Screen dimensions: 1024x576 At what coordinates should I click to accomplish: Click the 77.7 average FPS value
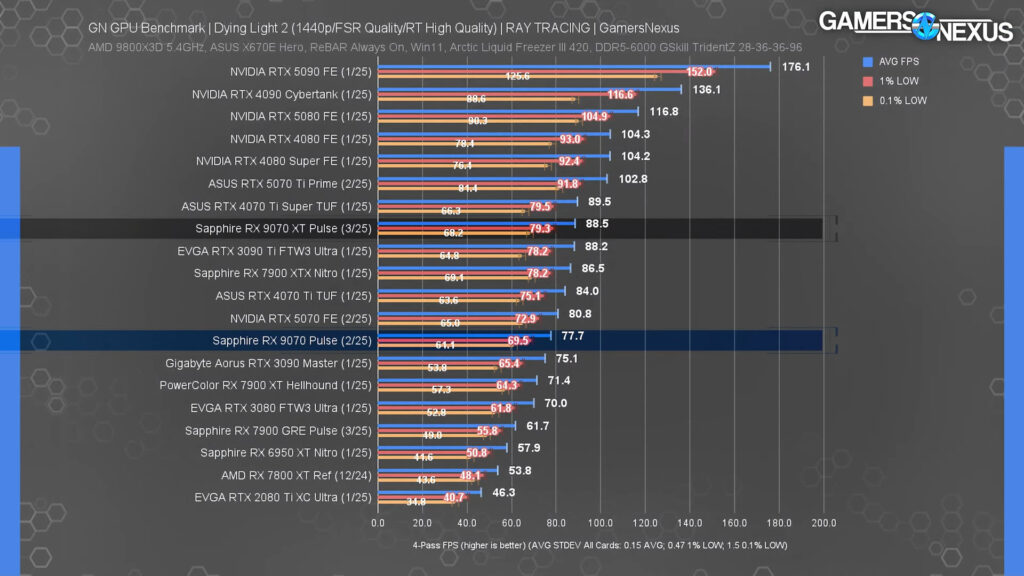click(573, 336)
